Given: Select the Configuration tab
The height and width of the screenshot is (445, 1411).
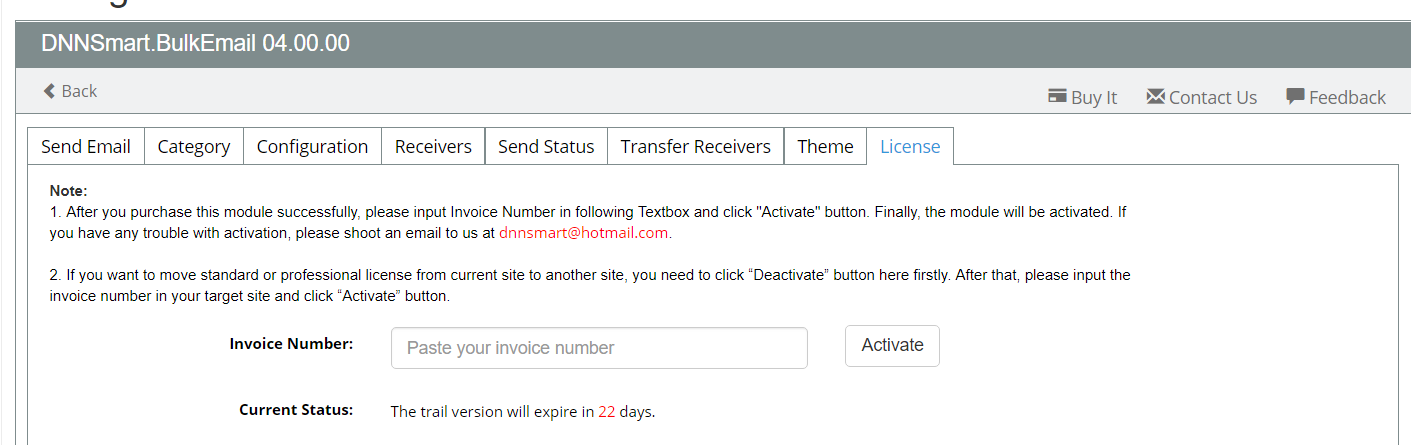Looking at the screenshot, I should point(312,146).
